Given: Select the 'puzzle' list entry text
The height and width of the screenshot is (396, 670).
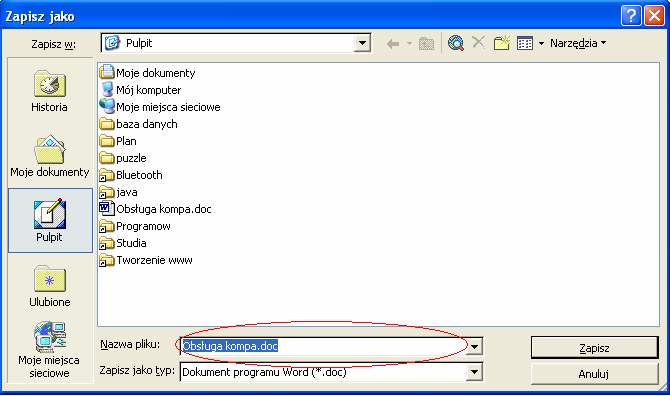Looking at the screenshot, I should tap(131, 158).
